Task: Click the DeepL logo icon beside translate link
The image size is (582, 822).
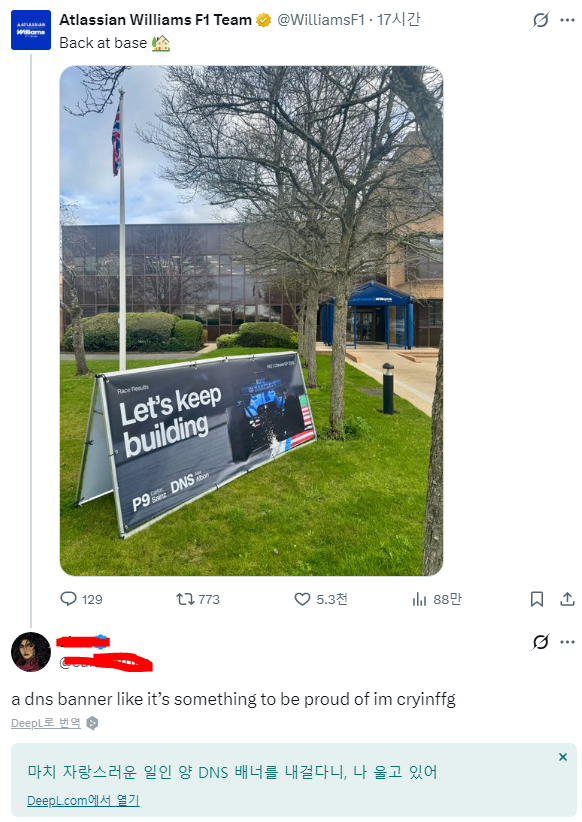Action: (92, 723)
